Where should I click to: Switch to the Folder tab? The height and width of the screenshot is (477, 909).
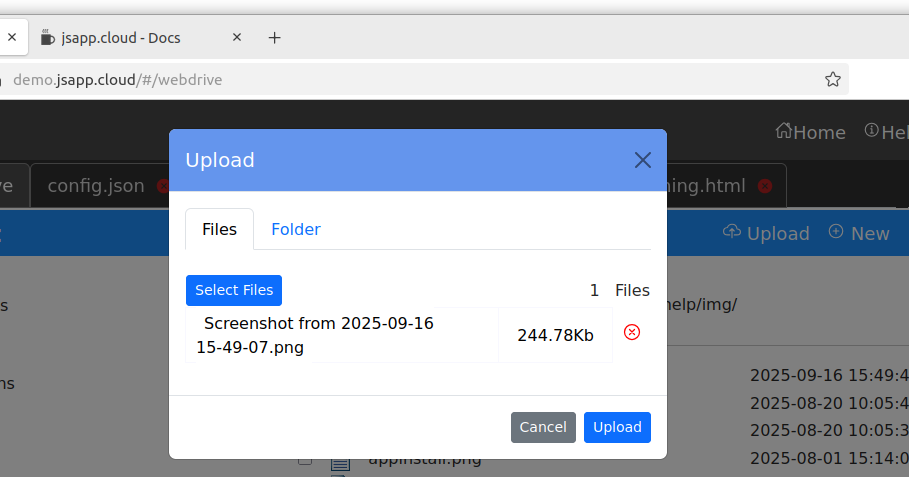(296, 229)
